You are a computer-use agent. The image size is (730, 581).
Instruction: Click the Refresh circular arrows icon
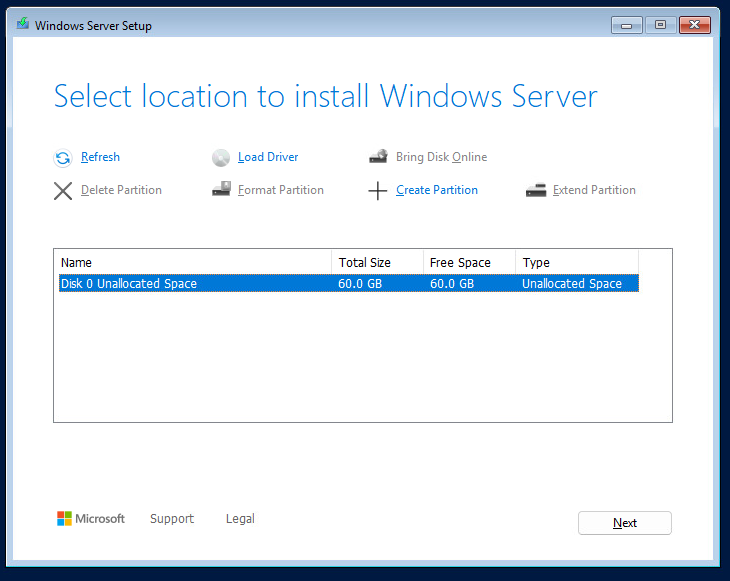click(63, 158)
